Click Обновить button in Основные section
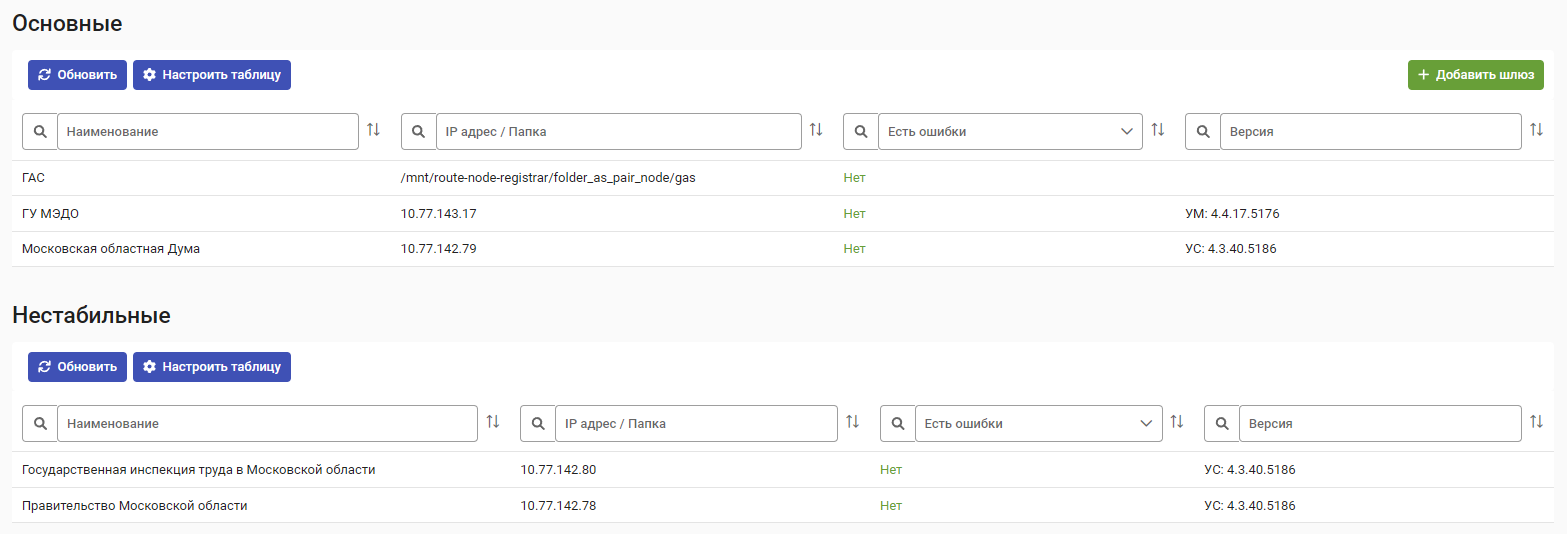The image size is (1567, 534). (77, 75)
